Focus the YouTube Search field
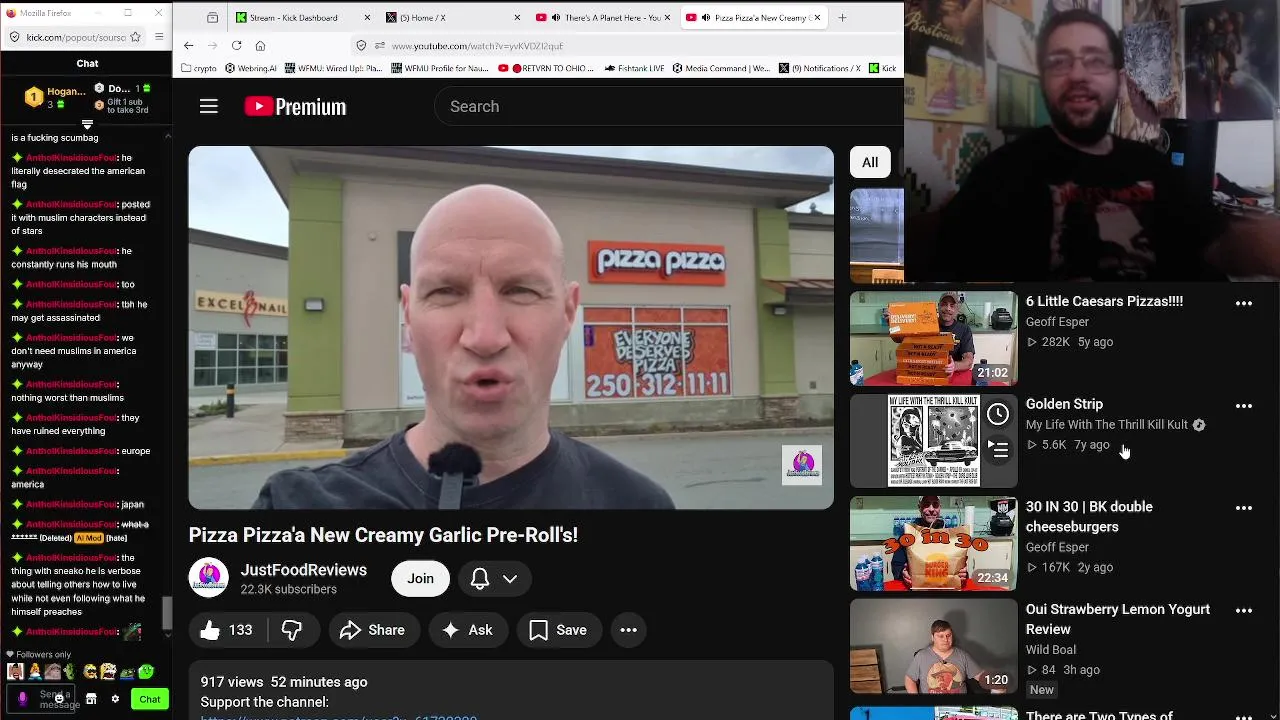Image resolution: width=1280 pixels, height=720 pixels. pos(670,106)
